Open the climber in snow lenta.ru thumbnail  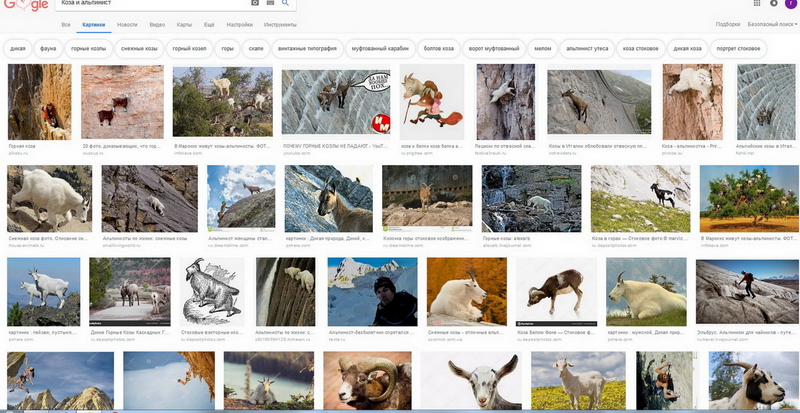point(372,291)
